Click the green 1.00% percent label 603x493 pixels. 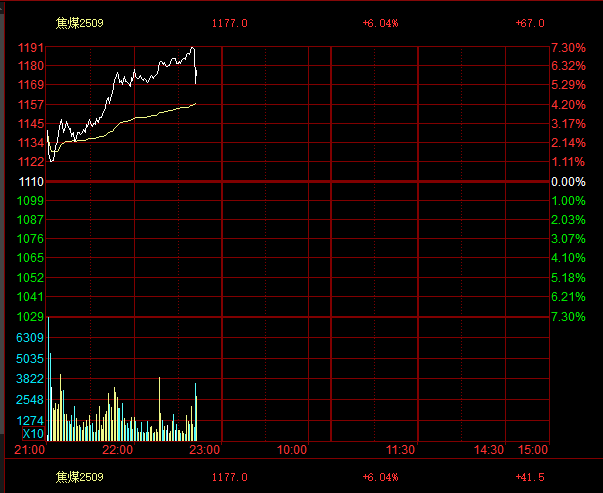[568, 201]
